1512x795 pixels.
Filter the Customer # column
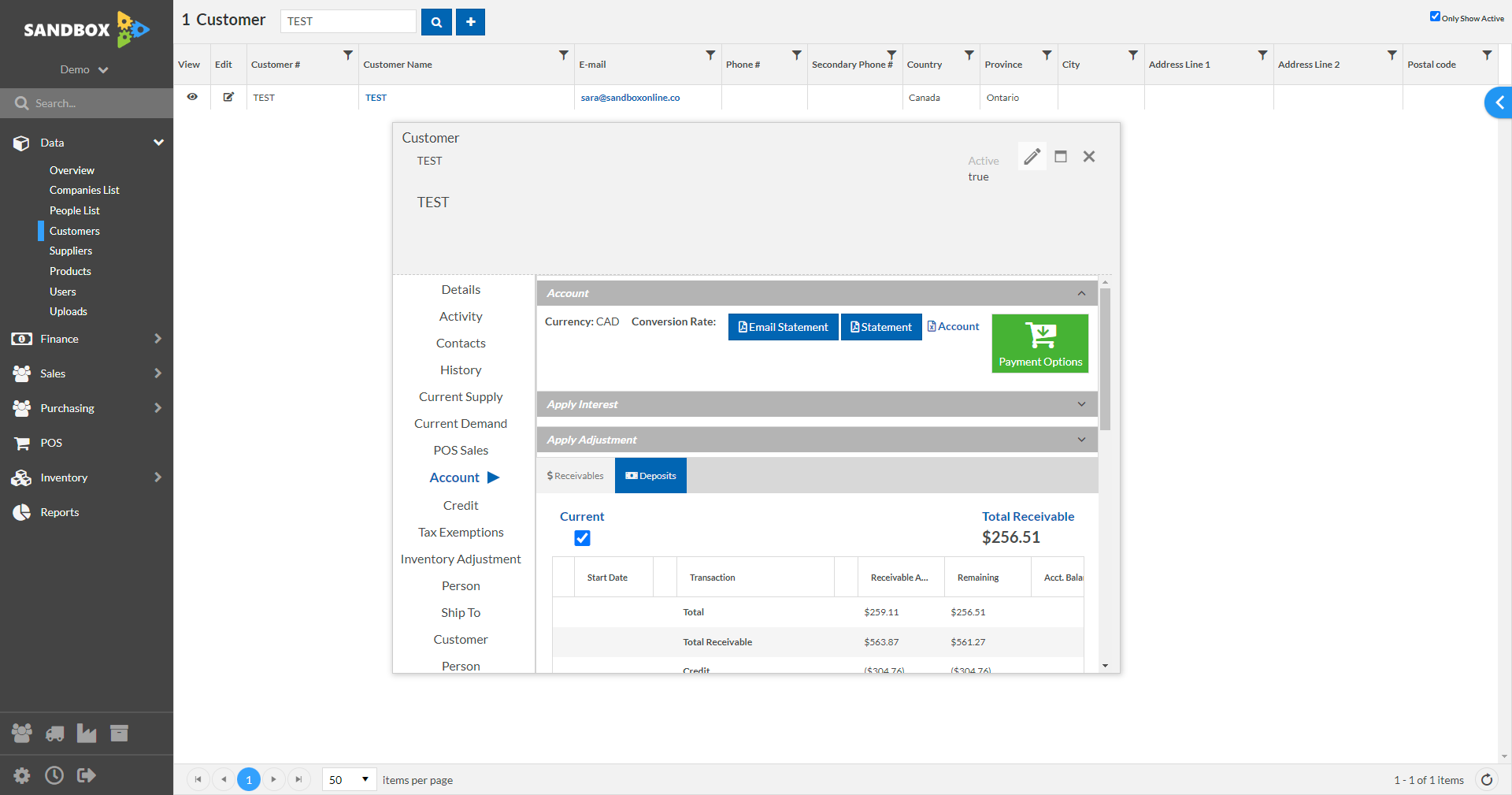[348, 55]
